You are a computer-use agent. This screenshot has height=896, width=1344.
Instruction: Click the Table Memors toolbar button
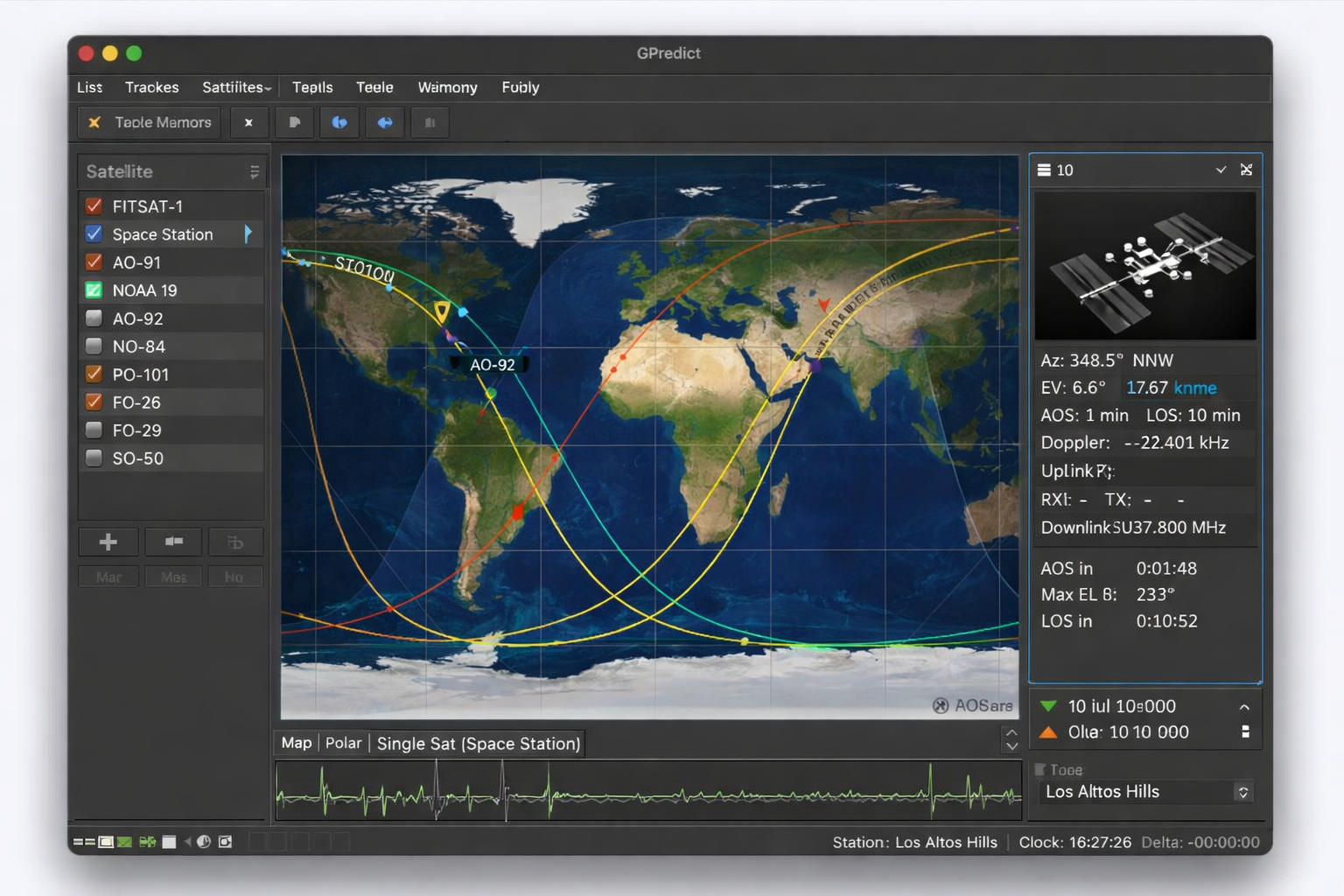(x=148, y=122)
